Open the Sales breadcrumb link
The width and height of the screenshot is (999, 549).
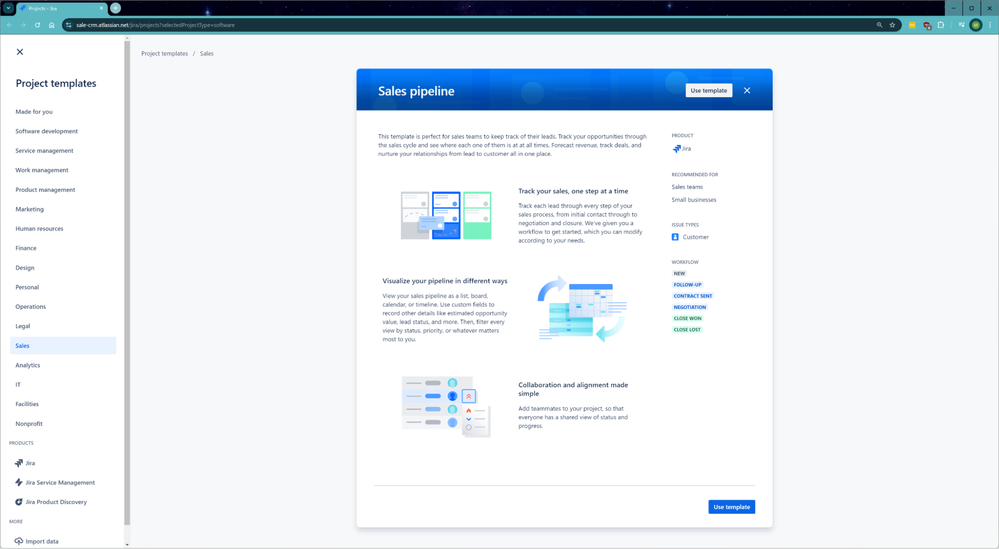(206, 53)
